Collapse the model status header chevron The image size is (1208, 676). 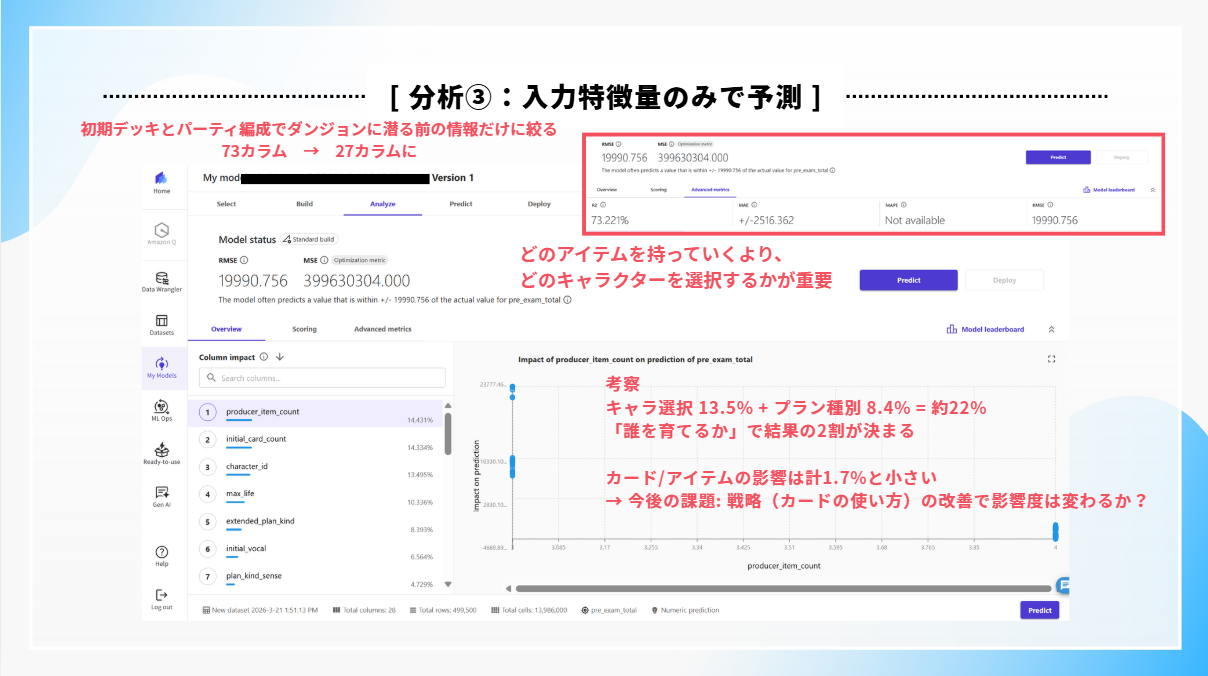[1051, 329]
